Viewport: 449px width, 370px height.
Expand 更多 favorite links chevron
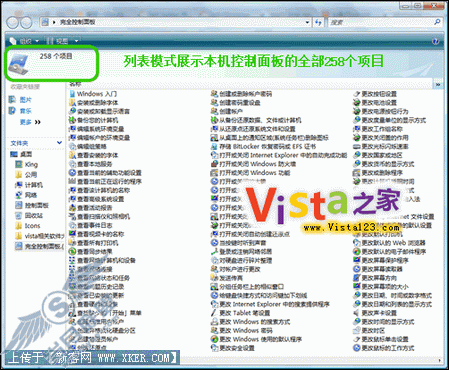38,122
